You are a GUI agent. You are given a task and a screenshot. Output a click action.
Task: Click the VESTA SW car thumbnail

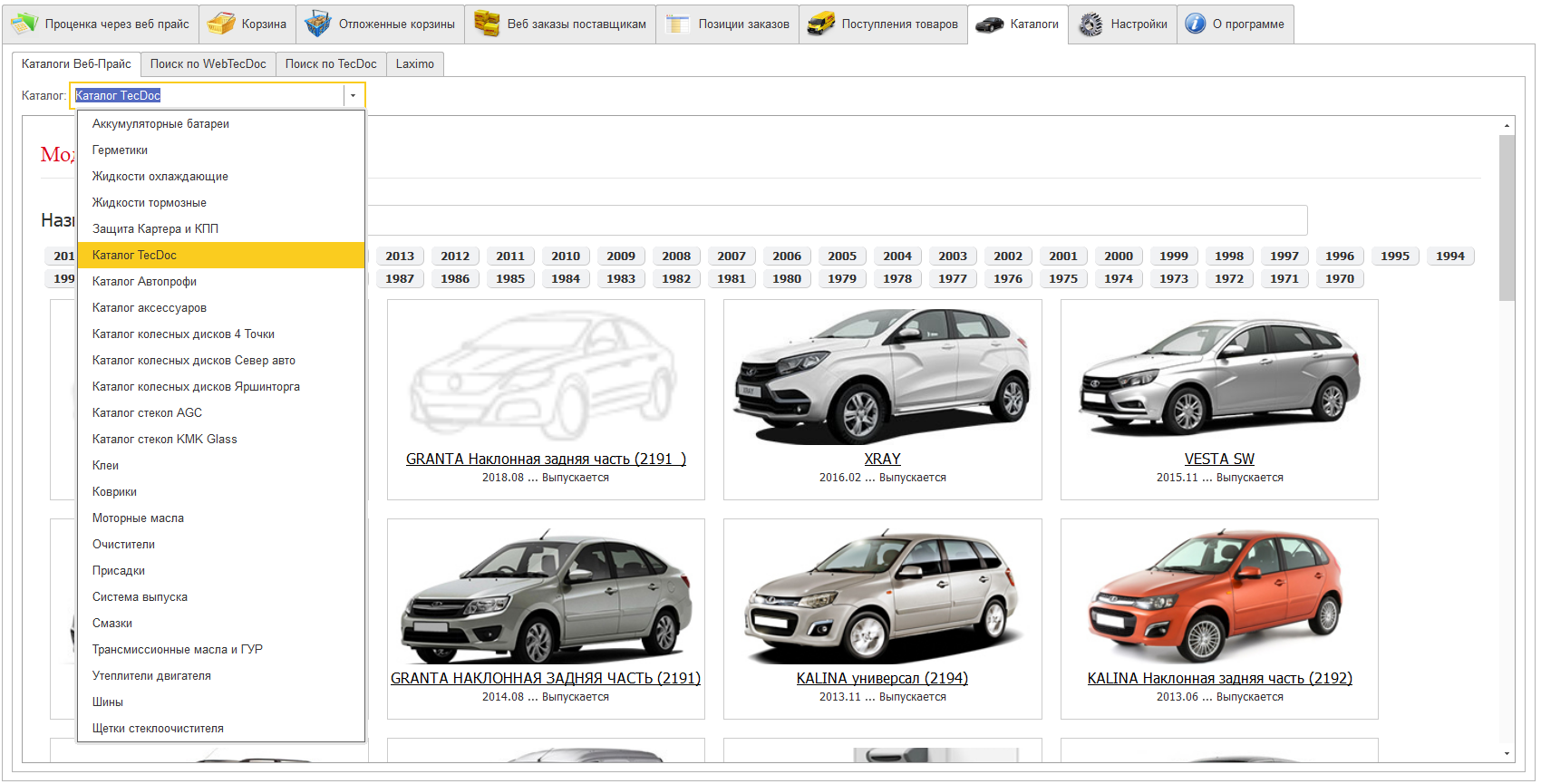coord(1219,379)
